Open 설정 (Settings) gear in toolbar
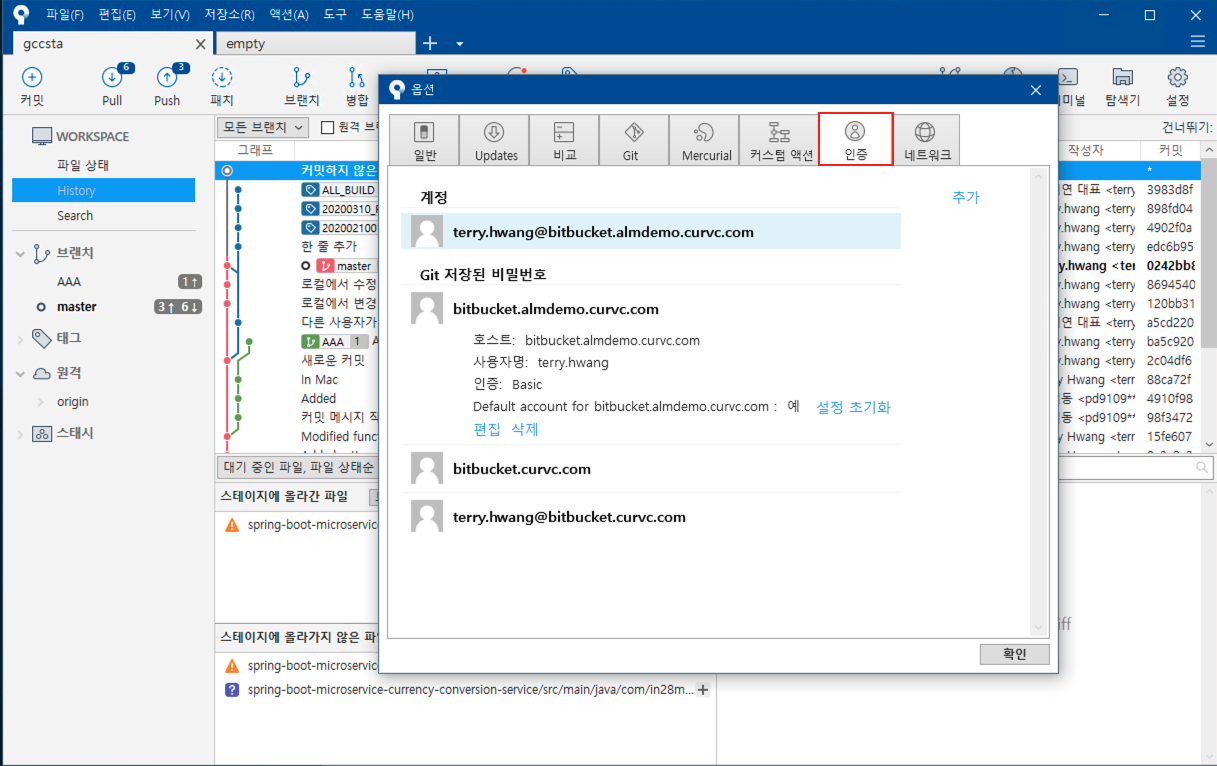This screenshot has width=1217, height=766. (1177, 78)
